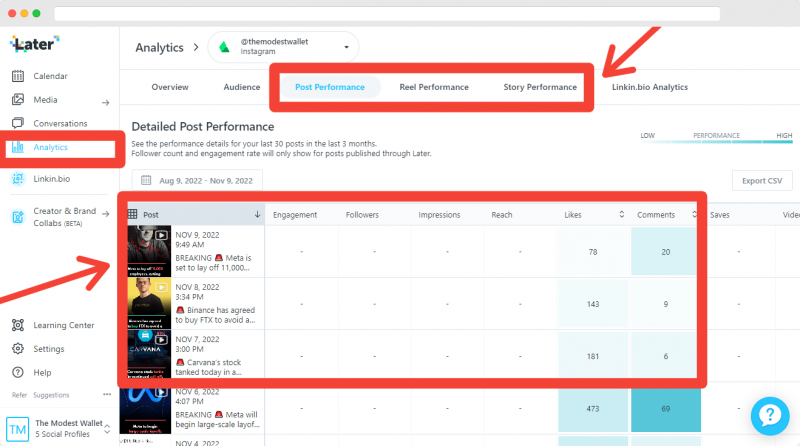Image resolution: width=800 pixels, height=446 pixels.
Task: Click the 20 comments highlighted cell
Action: pyautogui.click(x=664, y=252)
